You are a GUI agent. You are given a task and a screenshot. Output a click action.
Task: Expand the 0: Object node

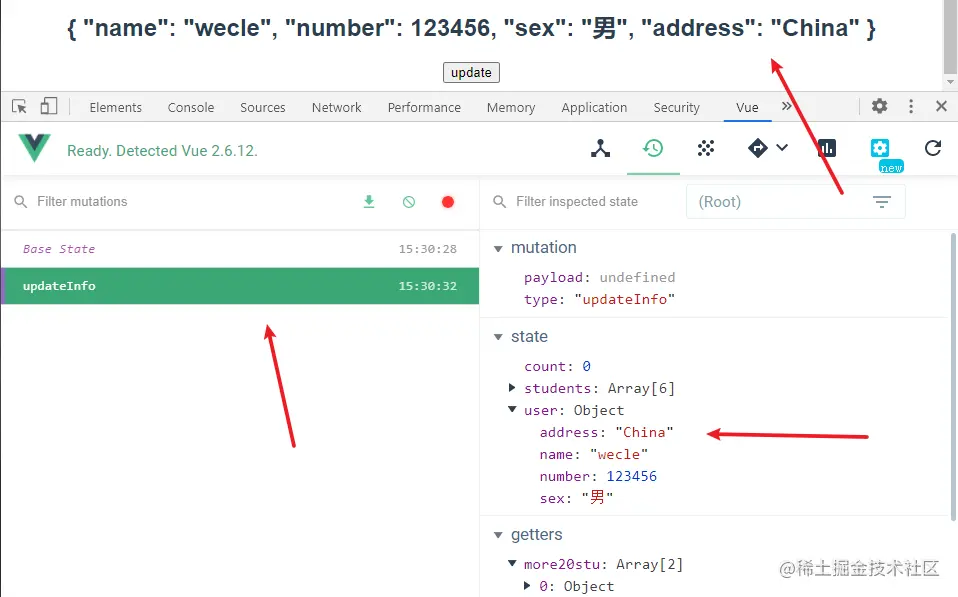pos(527,585)
